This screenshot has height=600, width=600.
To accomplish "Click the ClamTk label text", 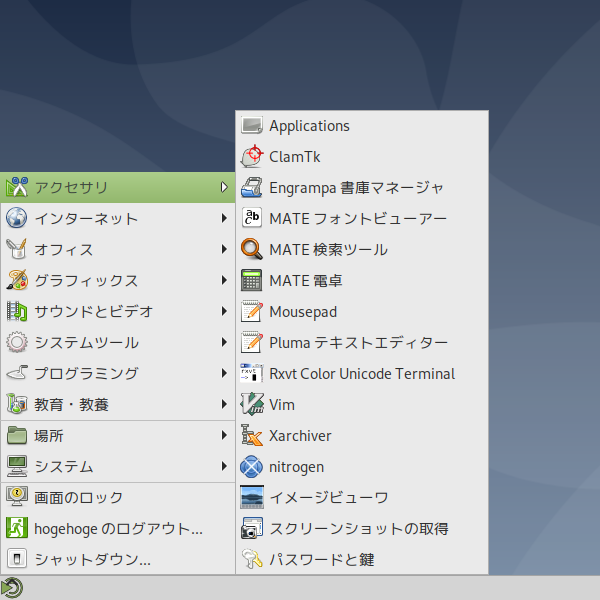I will [295, 157].
